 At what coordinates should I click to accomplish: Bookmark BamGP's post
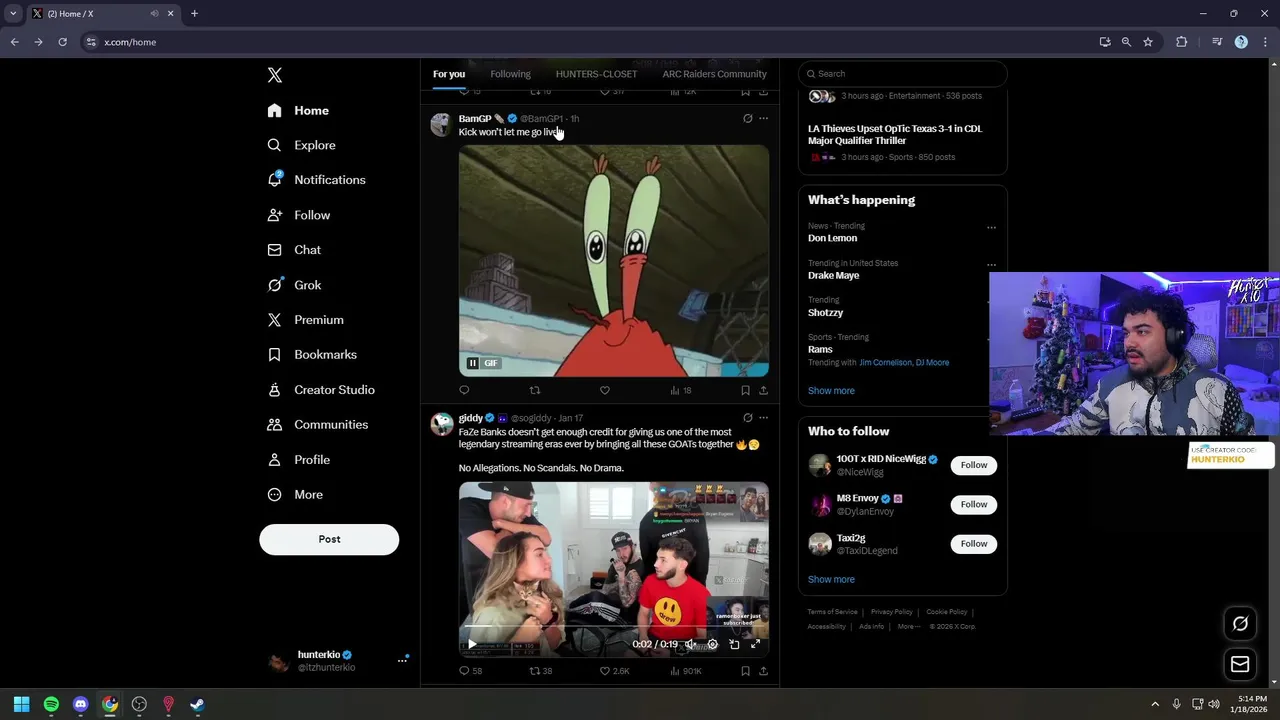[x=745, y=390]
